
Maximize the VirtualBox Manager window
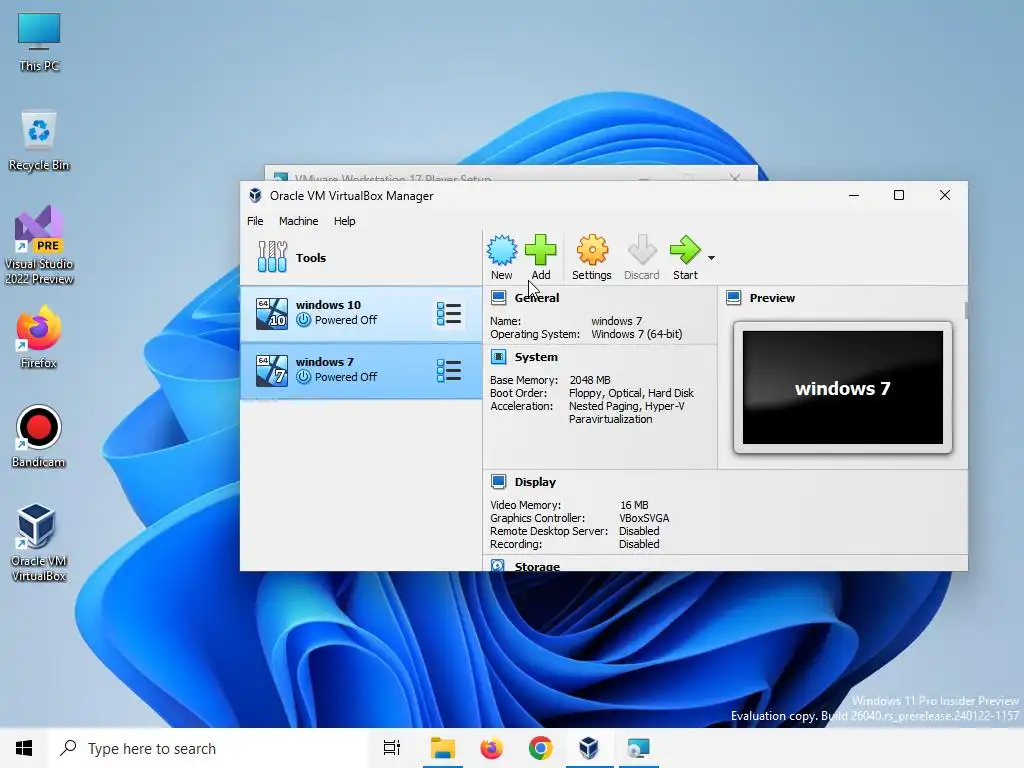899,195
